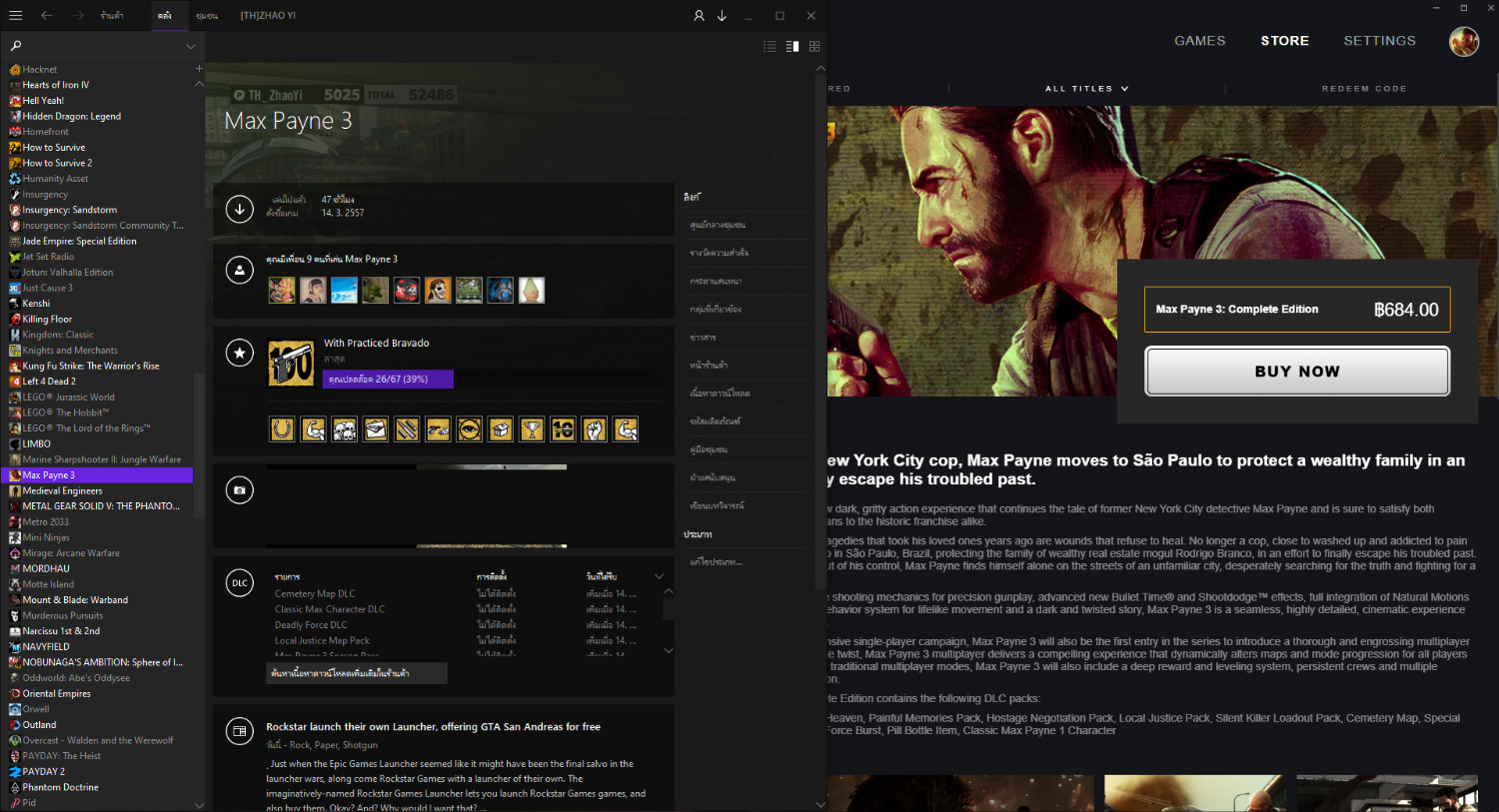1499x812 pixels.
Task: Open the With Practiced Bravado pistol achievement icon
Action: pos(291,364)
